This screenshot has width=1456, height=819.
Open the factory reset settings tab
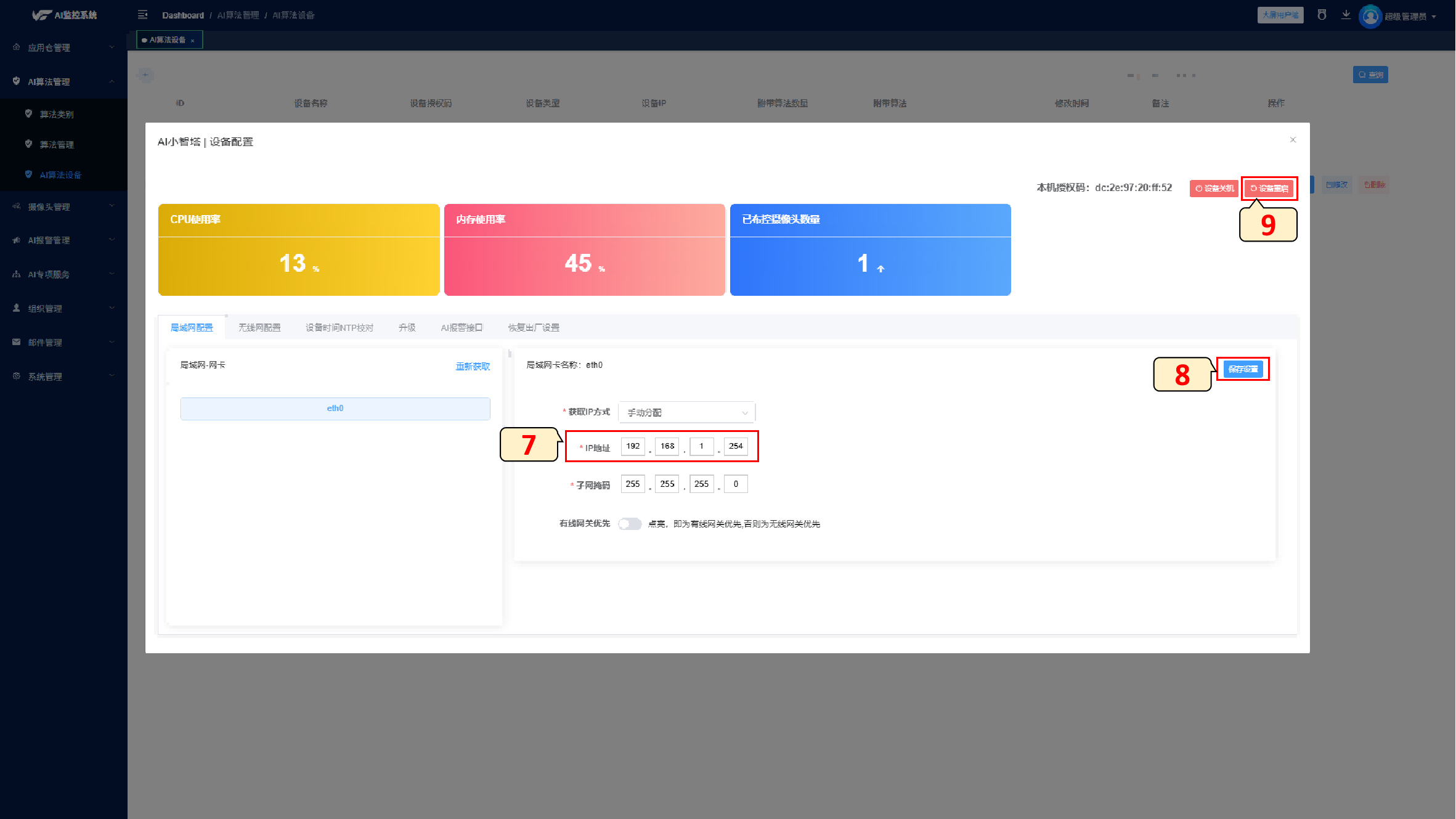pos(534,327)
